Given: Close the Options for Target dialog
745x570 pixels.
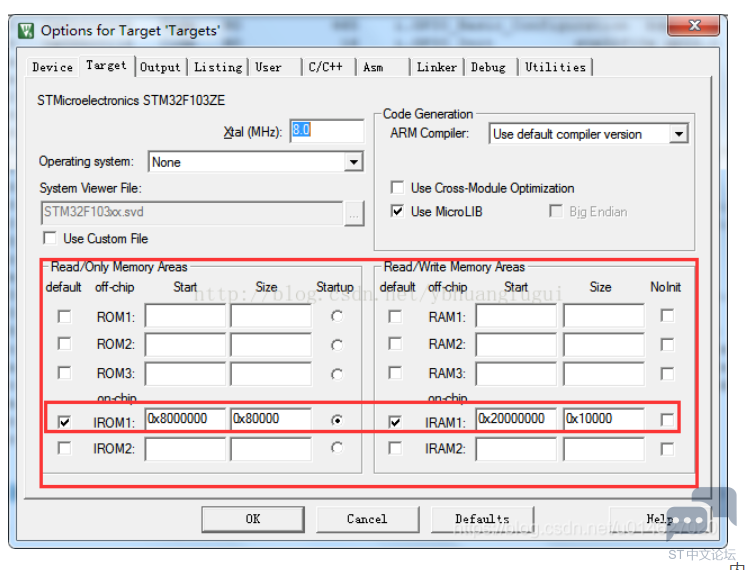Looking at the screenshot, I should 693,25.
